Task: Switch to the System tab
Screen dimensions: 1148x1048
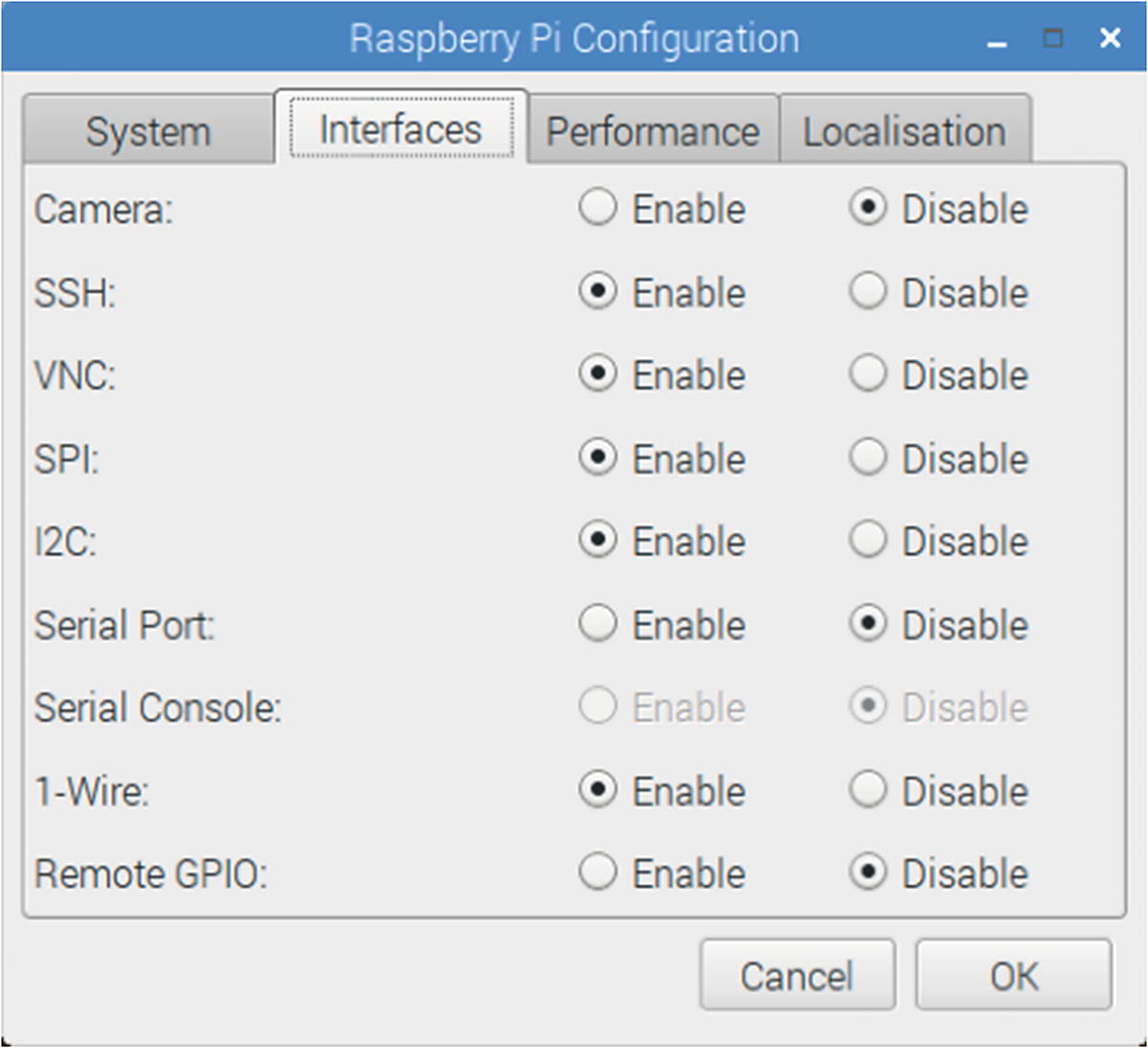Action: [x=148, y=131]
